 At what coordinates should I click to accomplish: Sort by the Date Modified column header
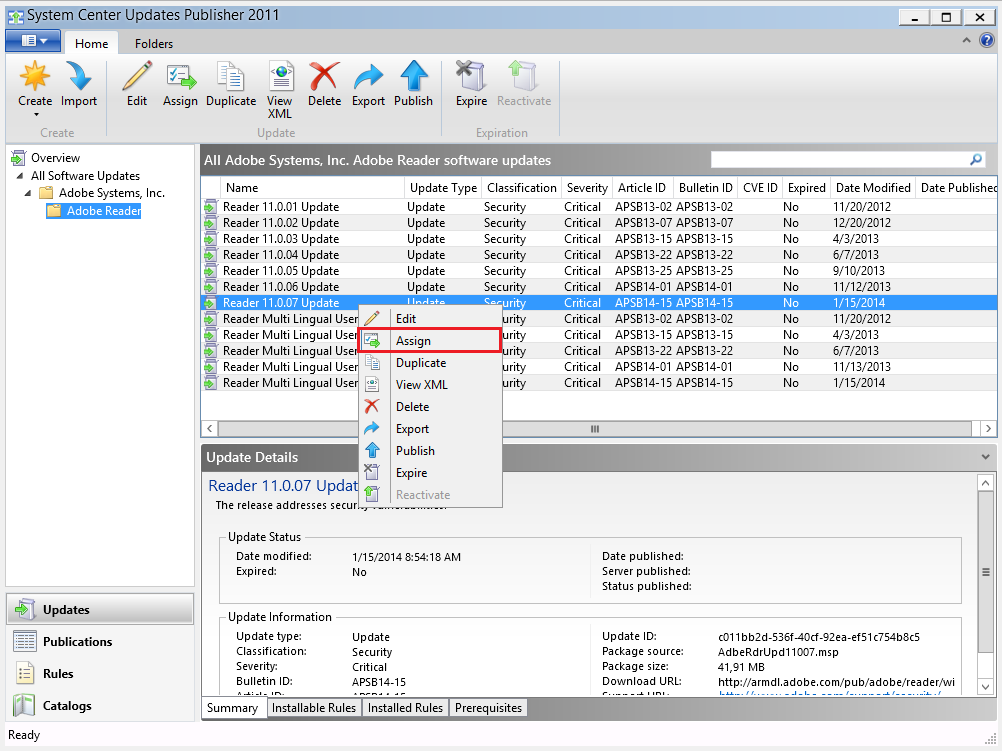tap(873, 188)
